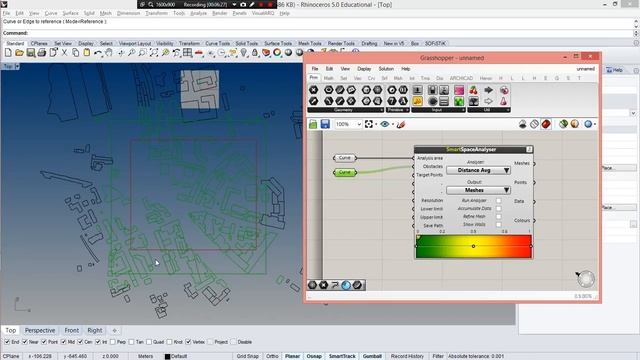This screenshot has height=360, width=640.
Task: Toggle Ortho in the status bar
Action: pyautogui.click(x=272, y=356)
